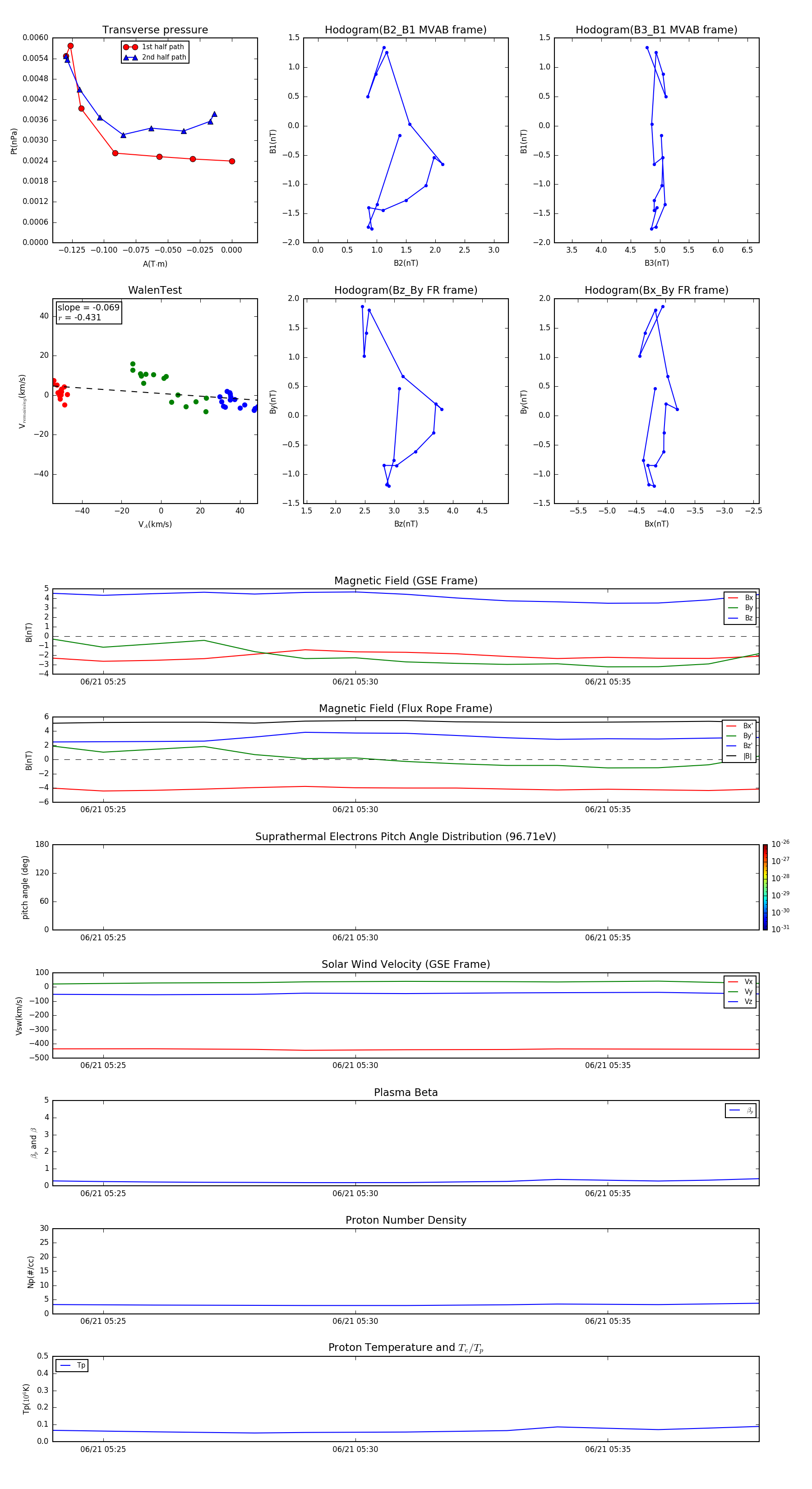The height and width of the screenshot is (1489, 812).
Task: Click the "Vsw(km/s)" y-axis label
Action: 19,1016
